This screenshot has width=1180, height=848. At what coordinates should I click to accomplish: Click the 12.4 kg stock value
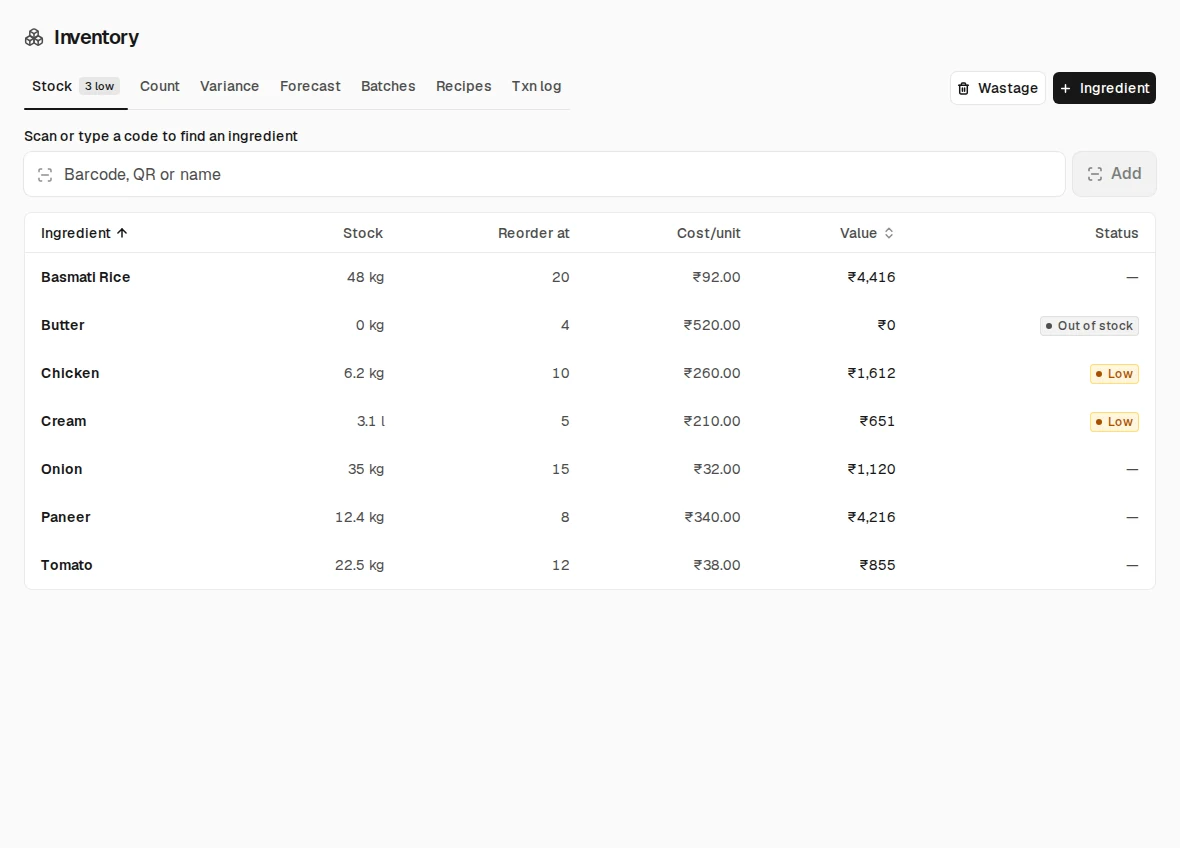point(359,518)
